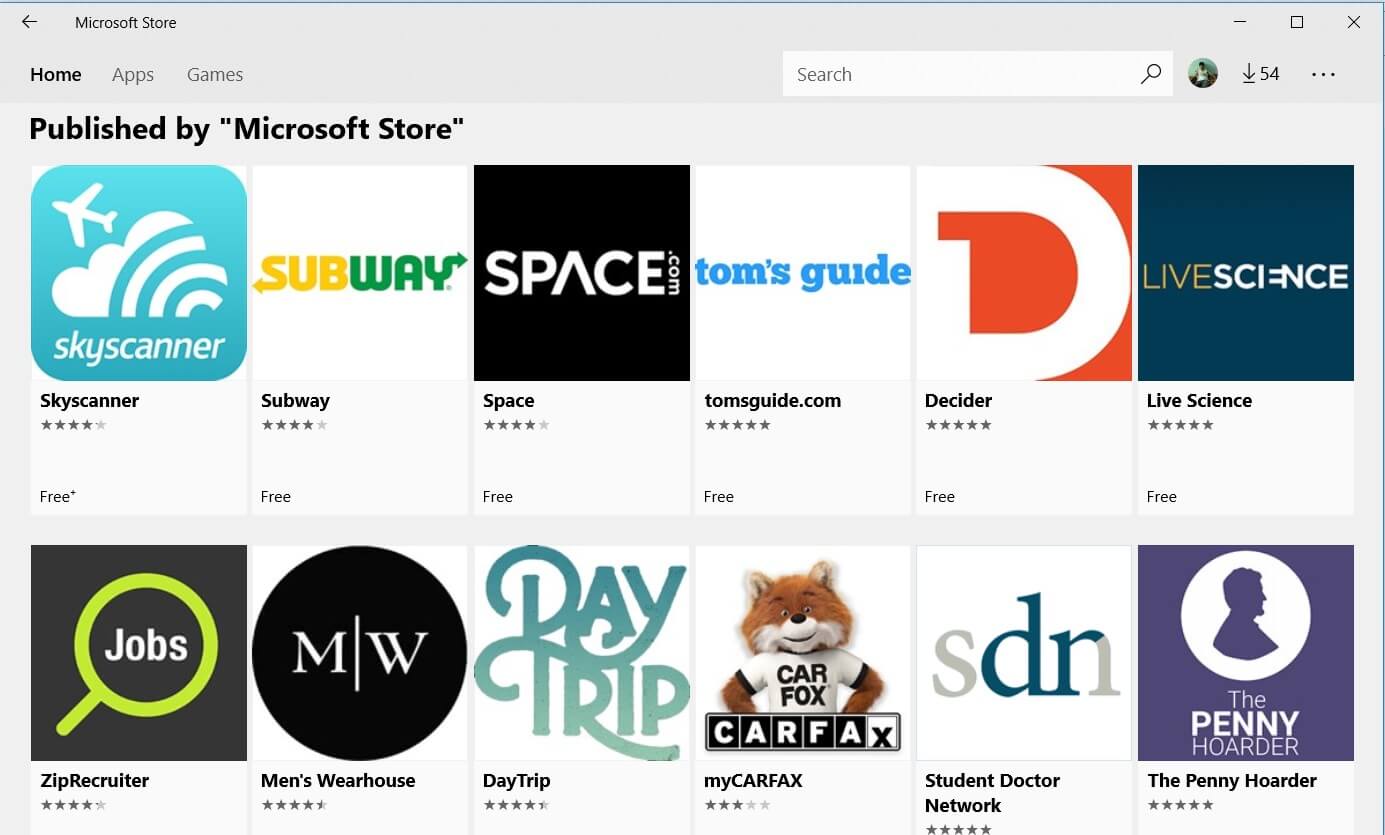Click the tomsguide.com star rating
Image resolution: width=1385 pixels, height=835 pixels.
coord(737,425)
